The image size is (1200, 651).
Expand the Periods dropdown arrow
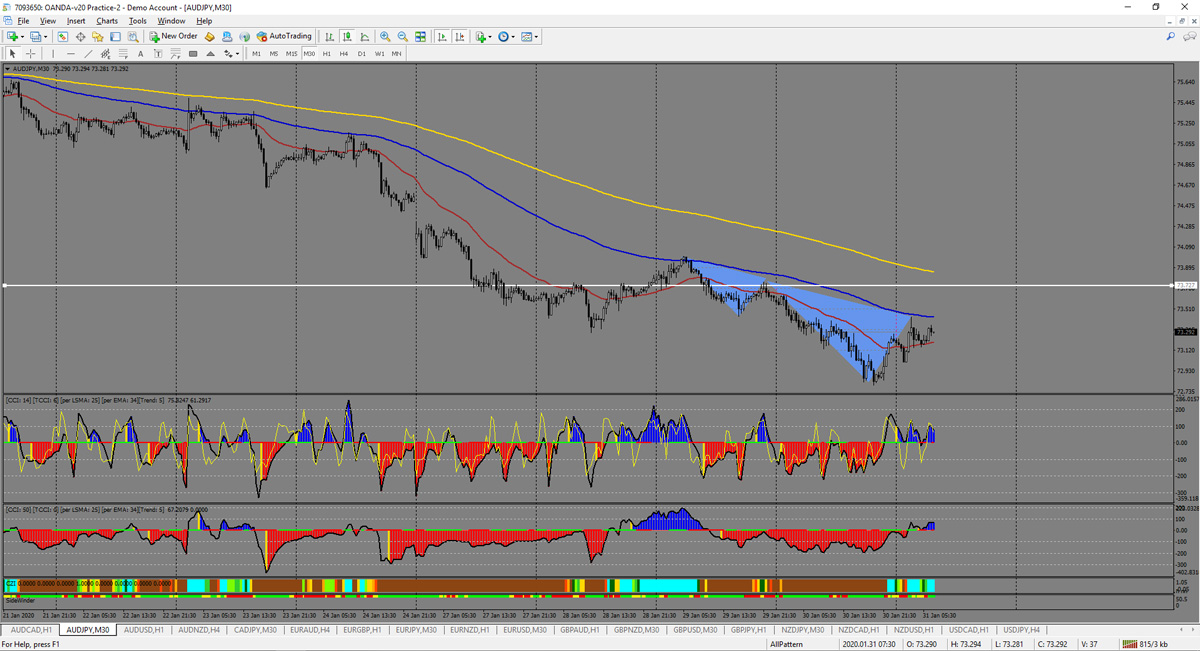[514, 37]
